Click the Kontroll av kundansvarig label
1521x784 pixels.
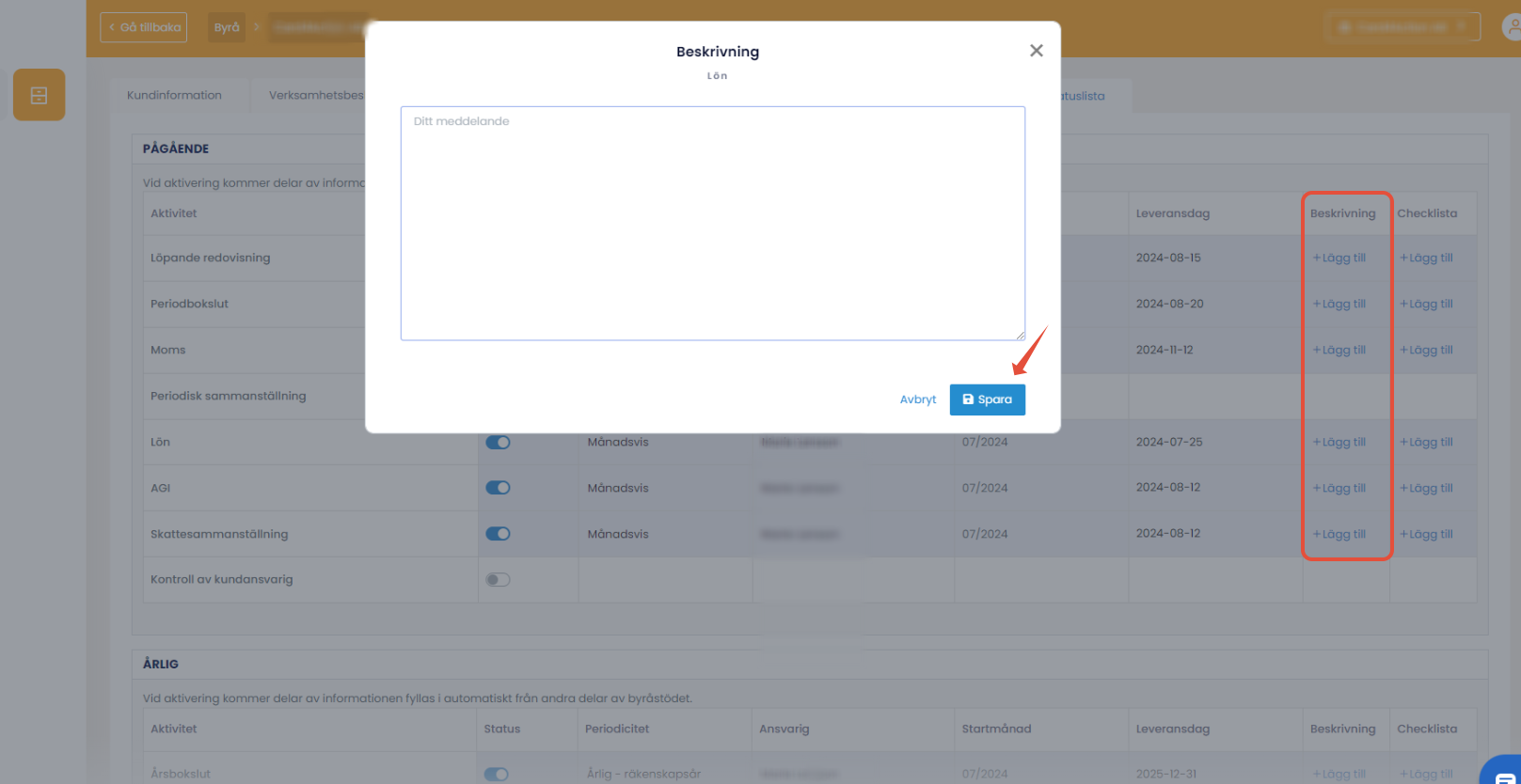click(222, 579)
